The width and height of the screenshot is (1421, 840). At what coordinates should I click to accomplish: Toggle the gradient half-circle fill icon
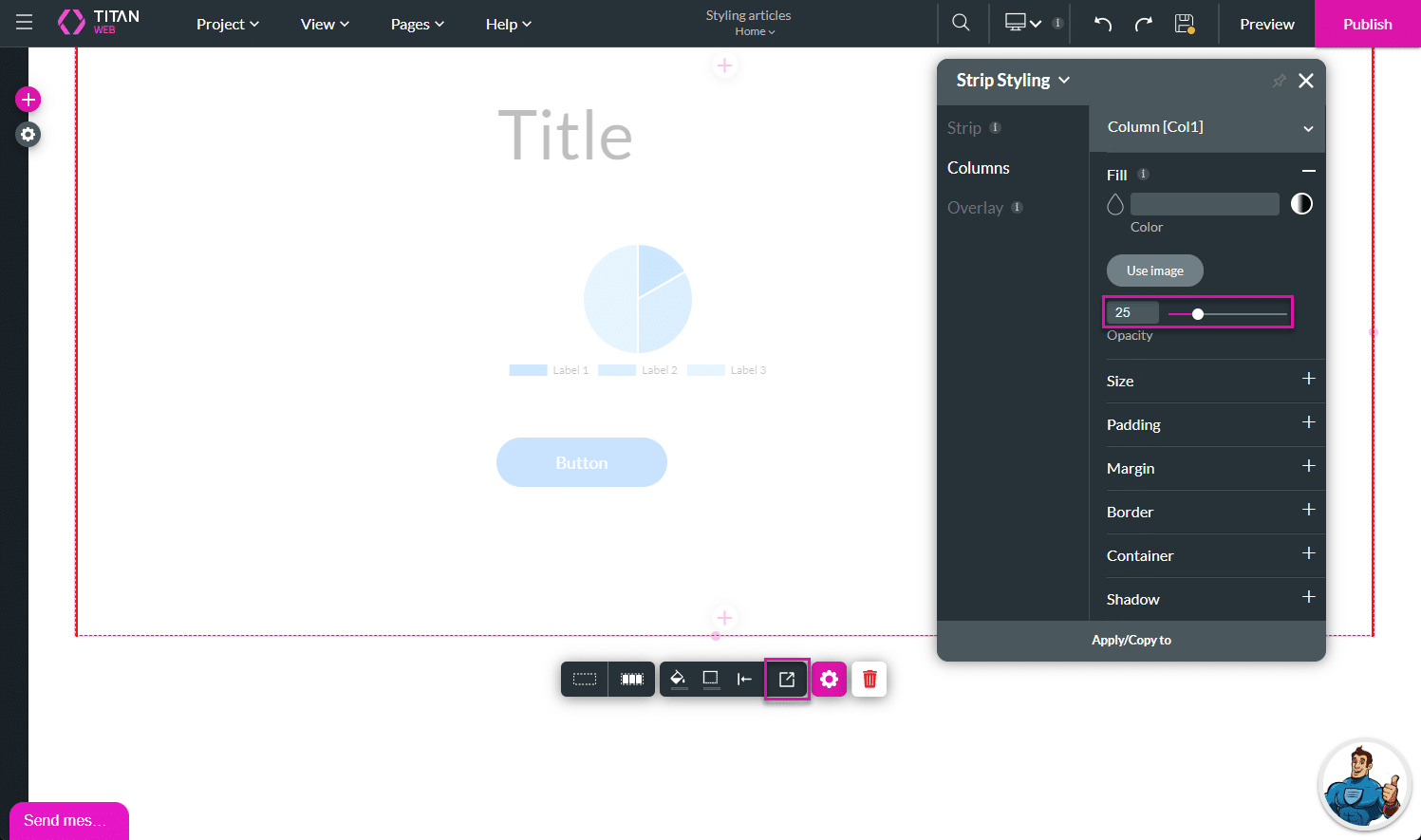coord(1301,204)
